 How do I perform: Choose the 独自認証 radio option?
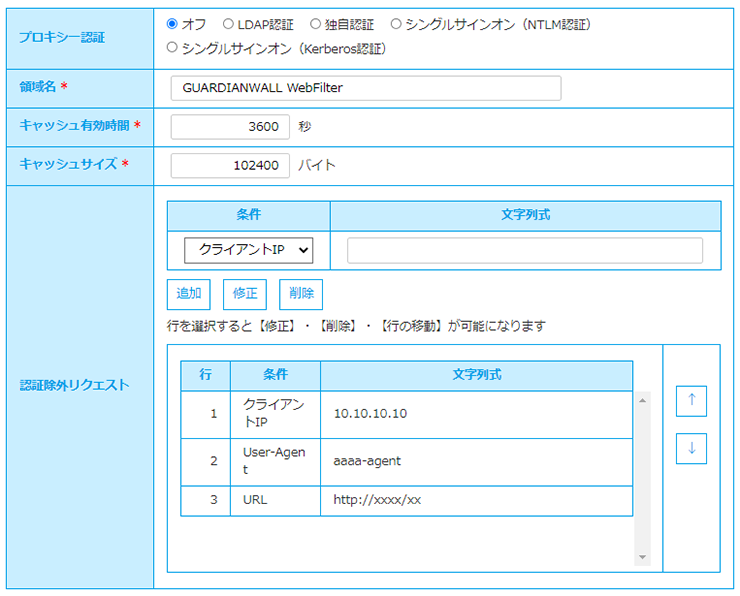click(316, 24)
